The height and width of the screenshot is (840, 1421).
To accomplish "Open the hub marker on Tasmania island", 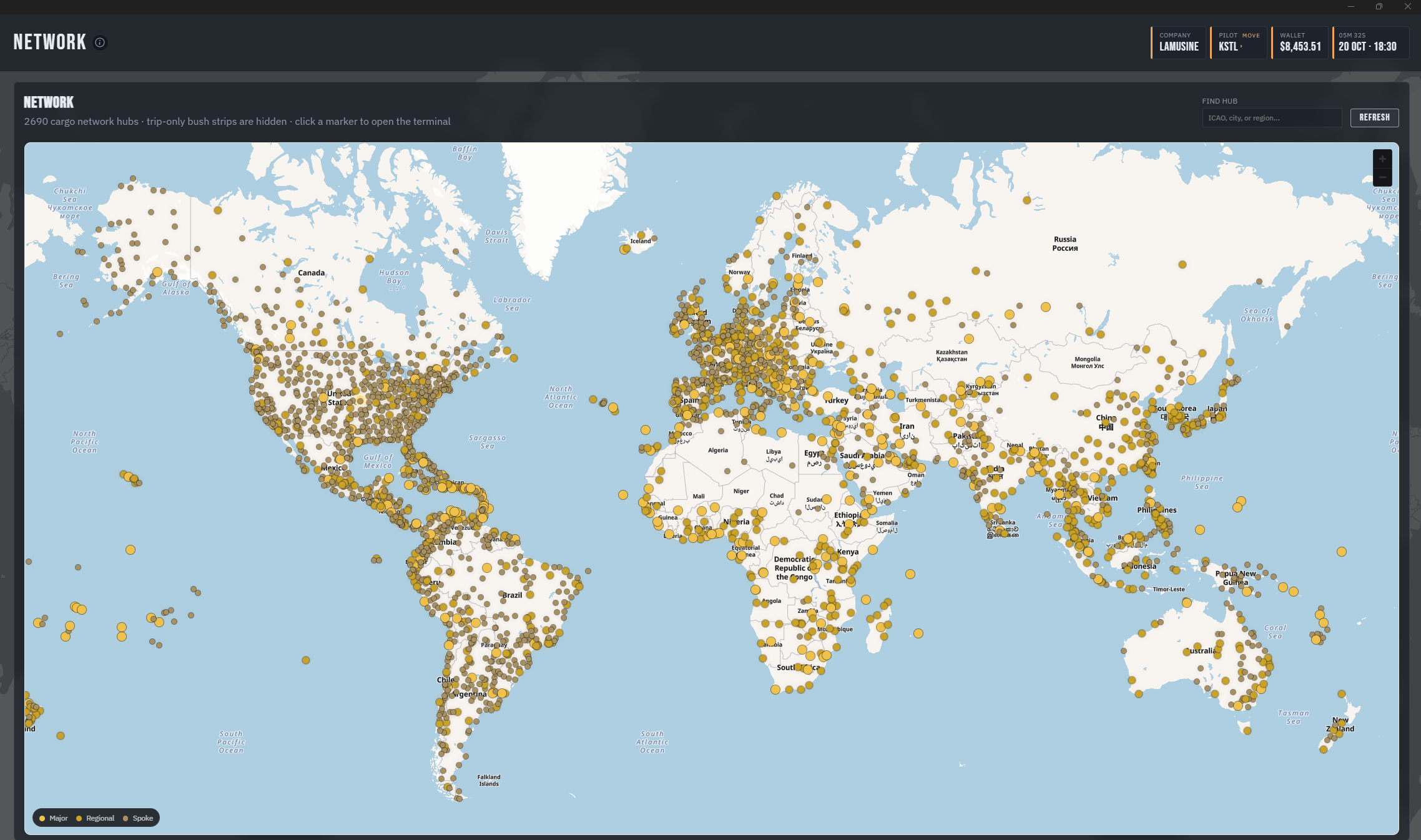I will click(1247, 731).
